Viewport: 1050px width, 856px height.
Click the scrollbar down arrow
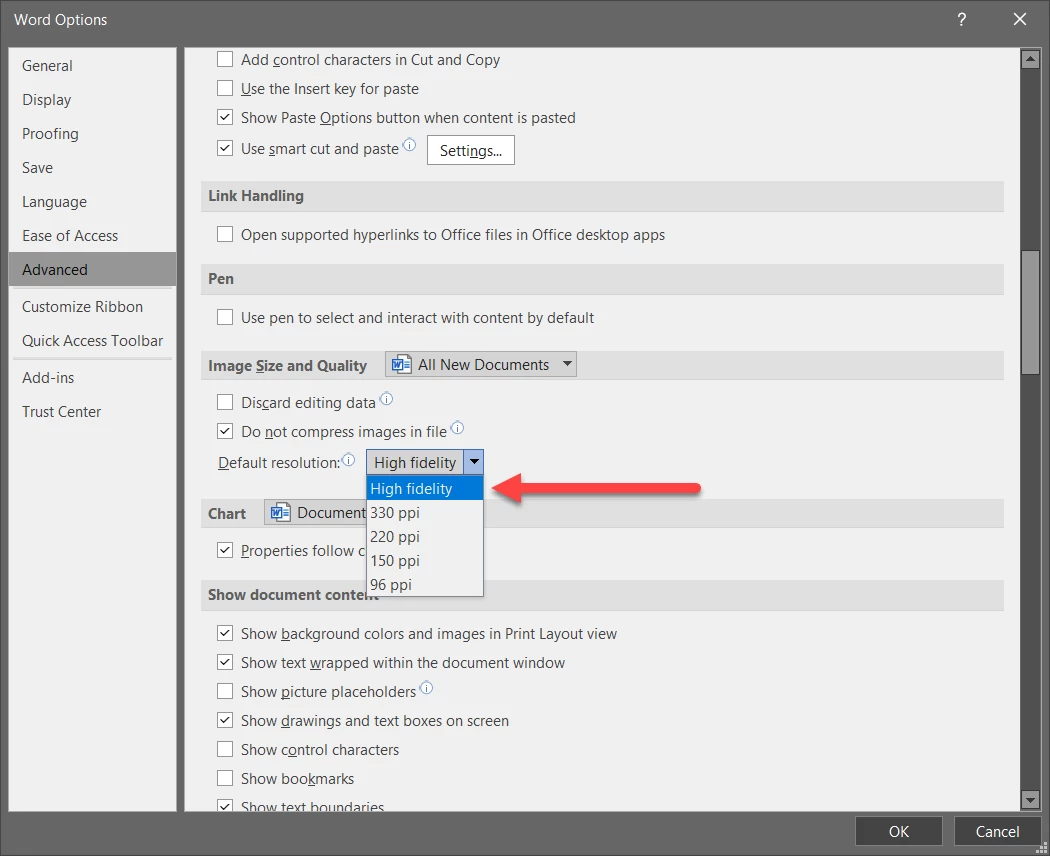1030,799
